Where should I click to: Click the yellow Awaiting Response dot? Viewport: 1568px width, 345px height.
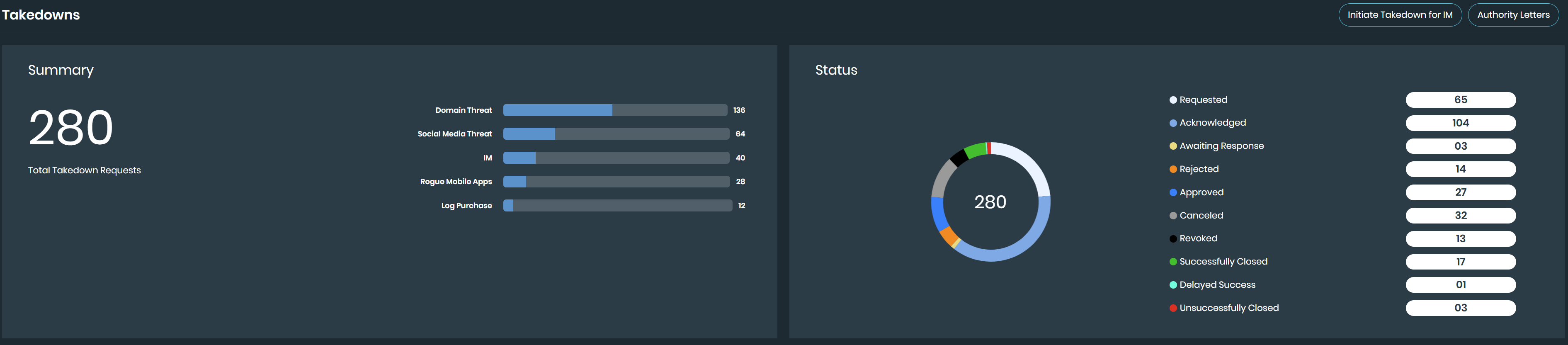(x=1172, y=146)
